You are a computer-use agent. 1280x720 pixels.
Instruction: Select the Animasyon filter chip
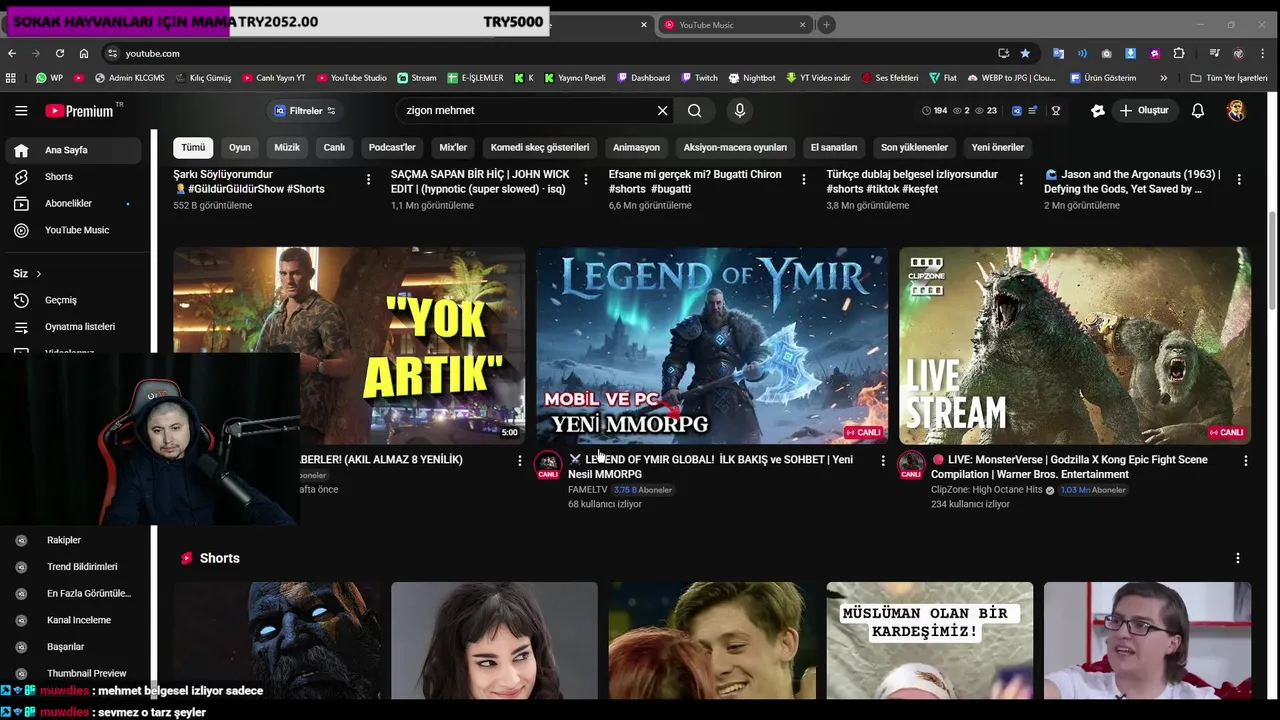click(636, 147)
